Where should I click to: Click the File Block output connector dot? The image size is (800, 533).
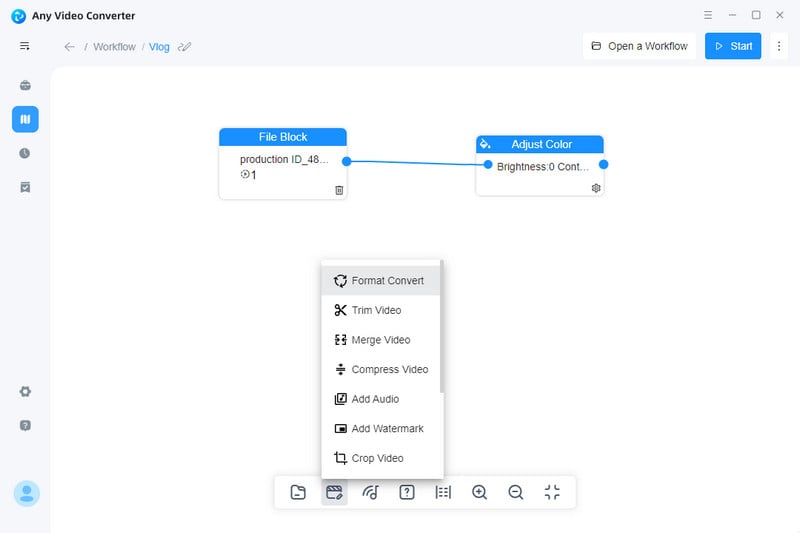click(346, 161)
